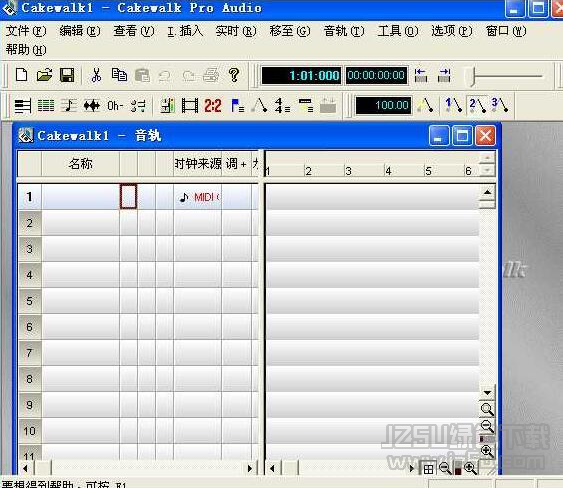Open the 帮助(H) menu
Image resolution: width=563 pixels, height=488 pixels.
[26, 50]
